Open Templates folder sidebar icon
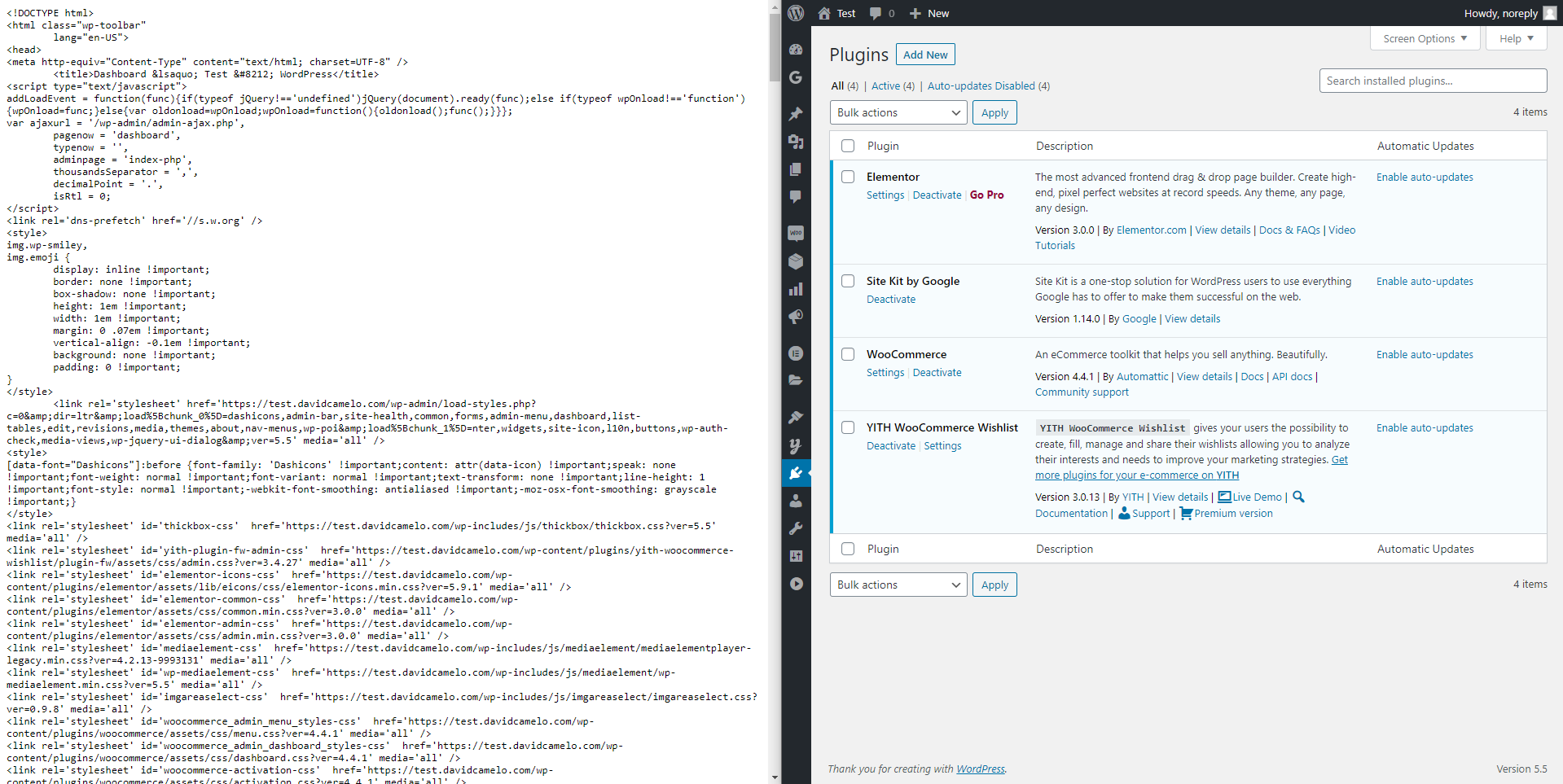1563x784 pixels. [x=796, y=380]
